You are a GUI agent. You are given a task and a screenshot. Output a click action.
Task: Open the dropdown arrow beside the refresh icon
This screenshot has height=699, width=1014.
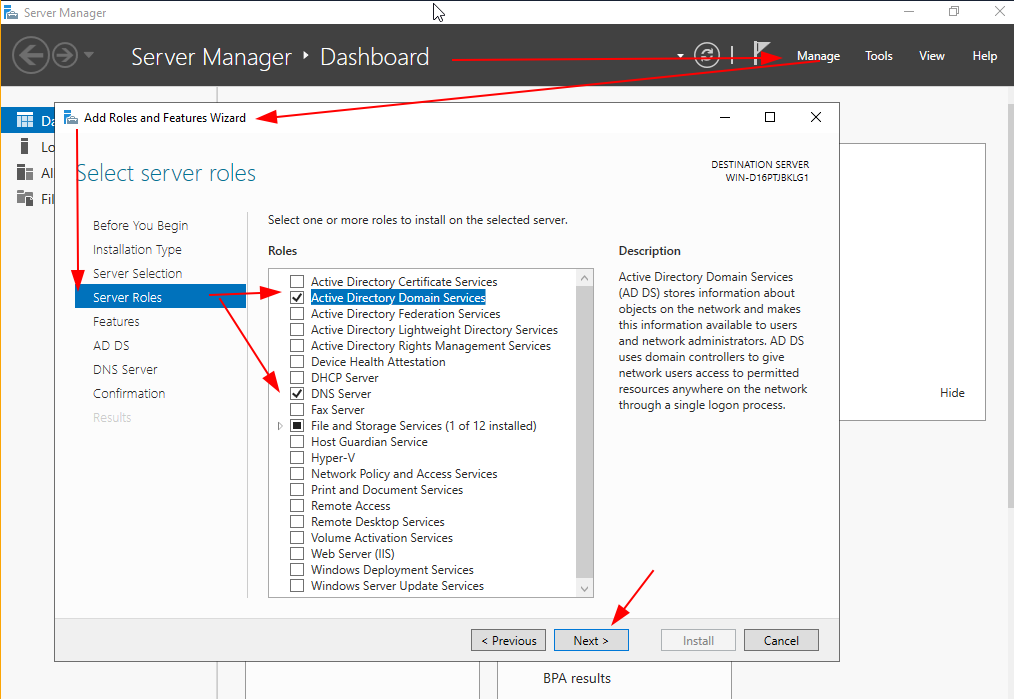pos(680,56)
